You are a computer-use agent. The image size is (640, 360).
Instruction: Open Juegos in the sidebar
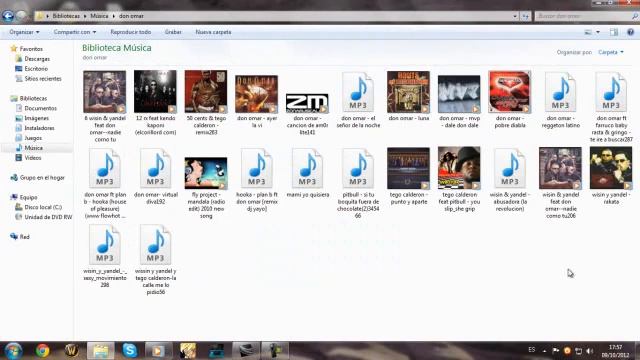33,138
